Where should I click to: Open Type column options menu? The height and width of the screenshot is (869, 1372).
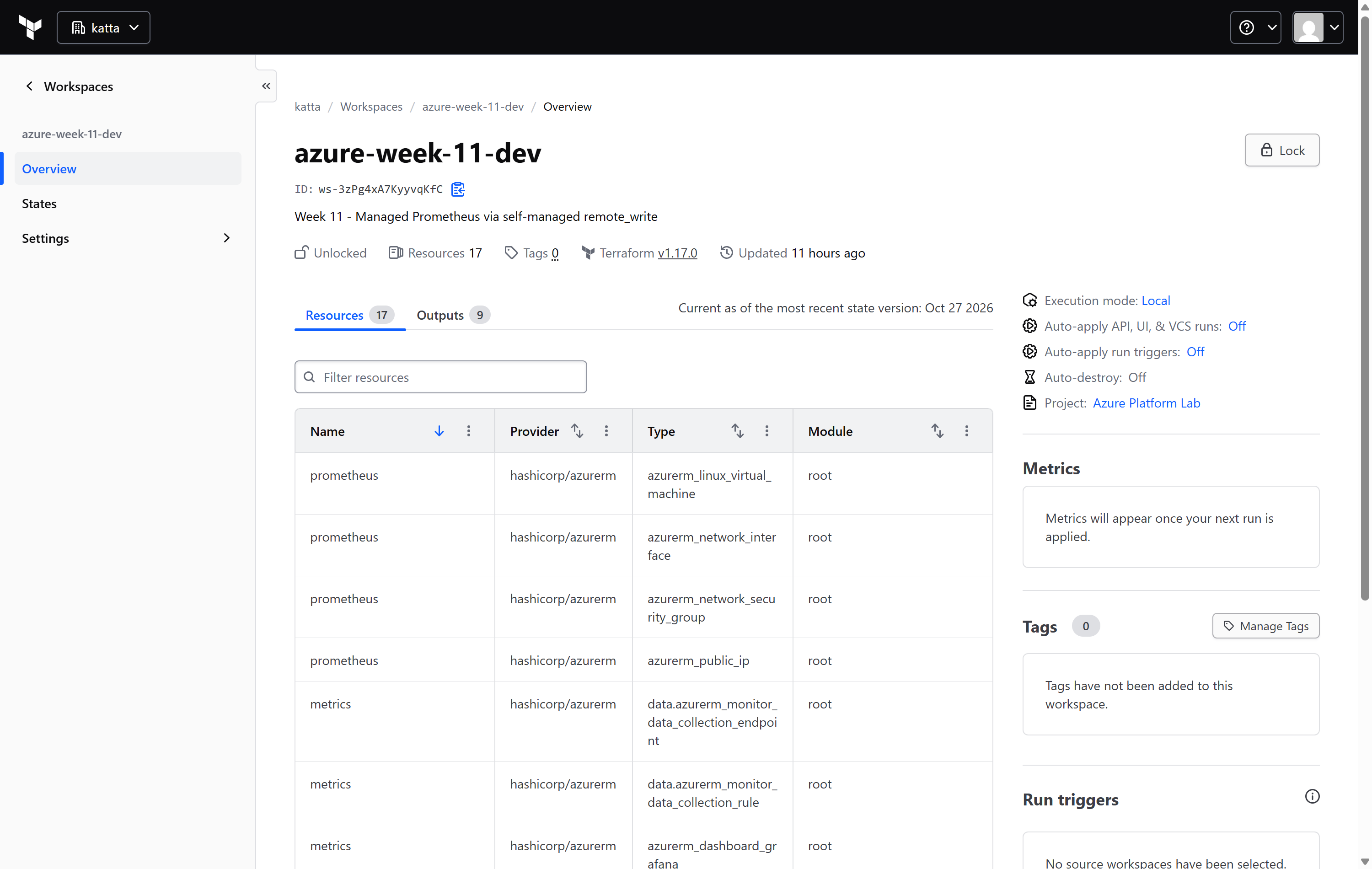pyautogui.click(x=767, y=431)
